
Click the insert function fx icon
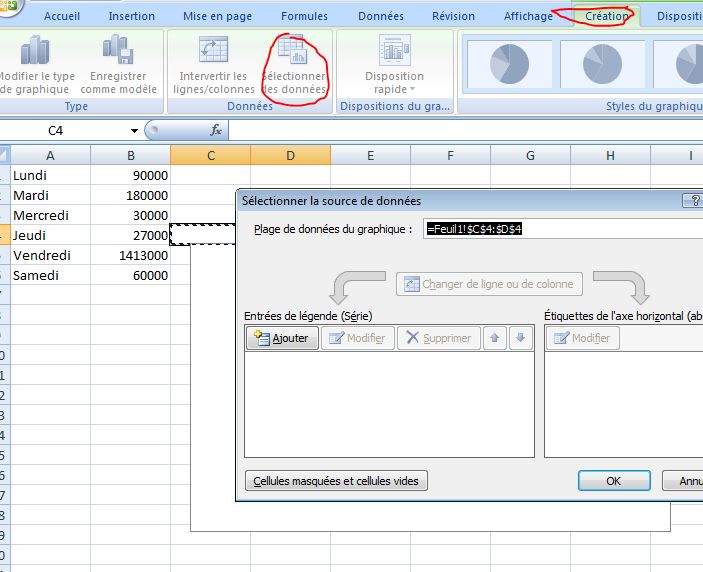(x=215, y=130)
